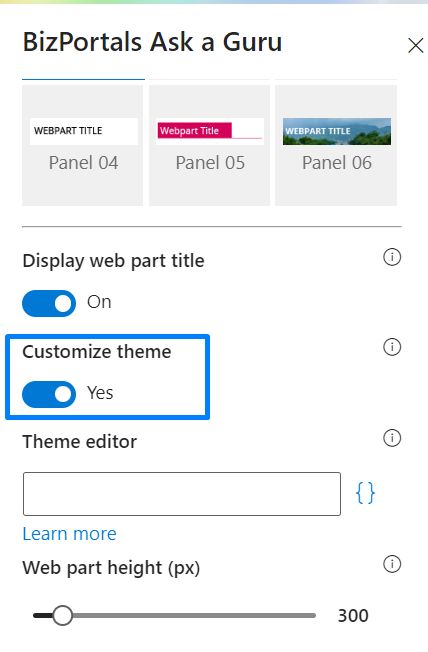This screenshot has width=428, height=652.
Task: Open info icon for Web part height
Action: point(392,564)
